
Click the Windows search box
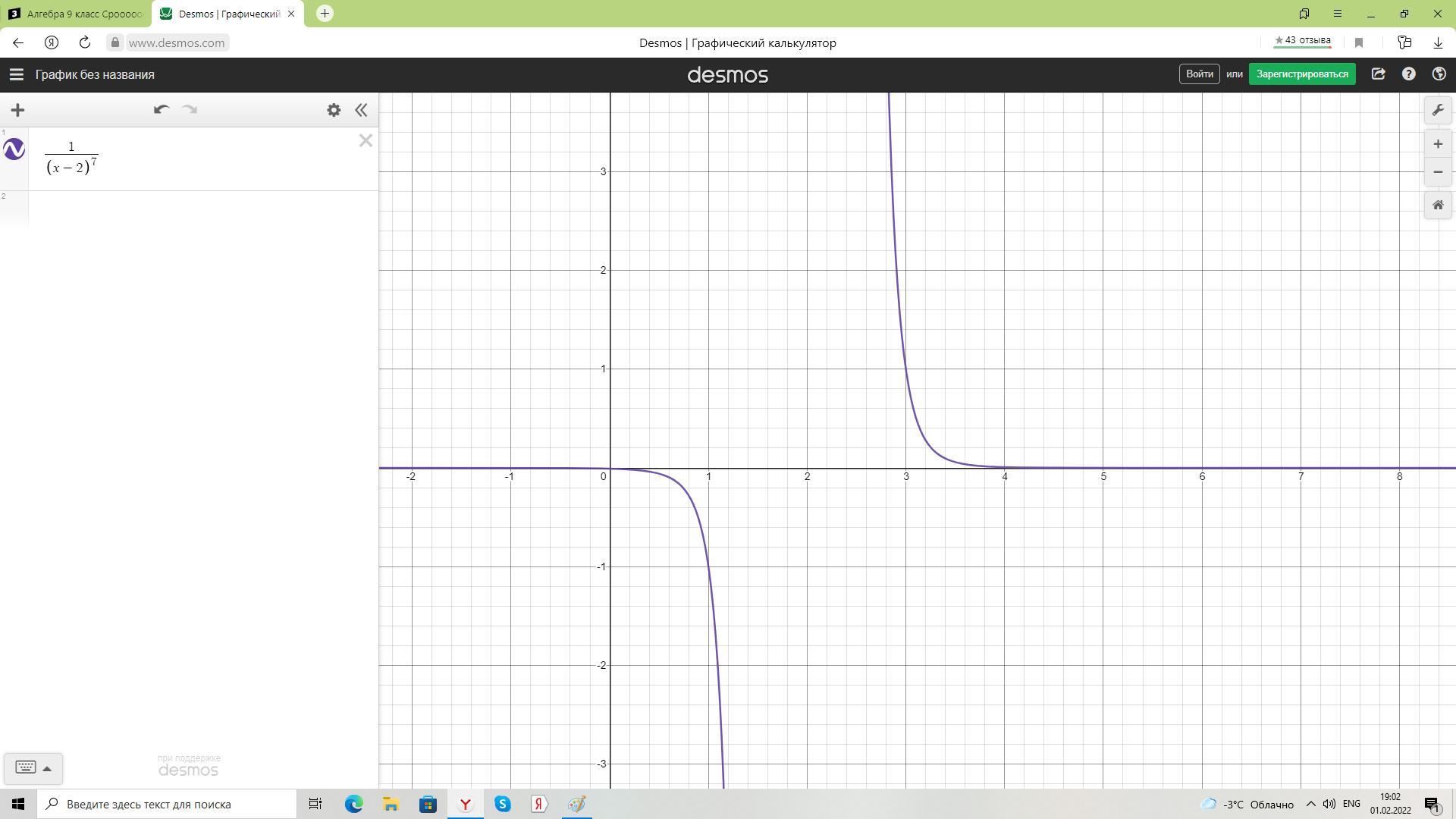coord(168,804)
